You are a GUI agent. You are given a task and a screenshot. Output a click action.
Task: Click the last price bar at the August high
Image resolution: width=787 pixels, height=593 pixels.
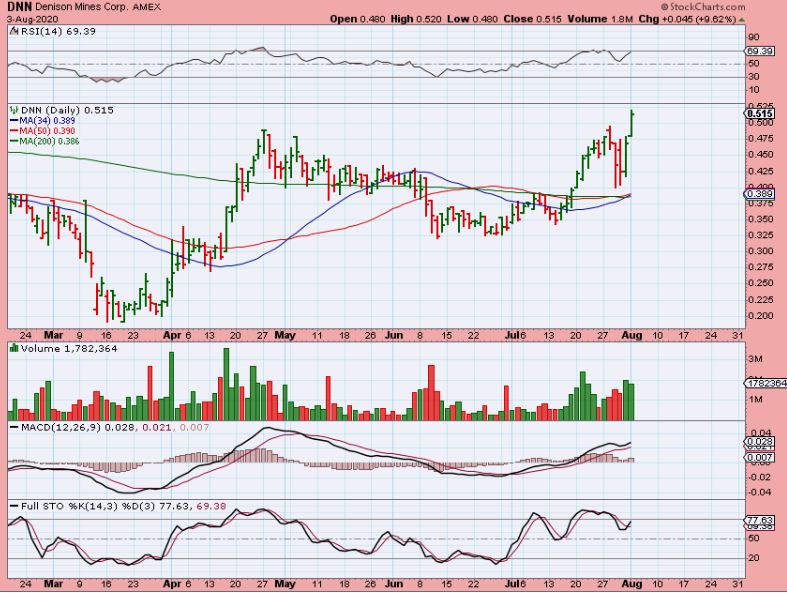631,123
